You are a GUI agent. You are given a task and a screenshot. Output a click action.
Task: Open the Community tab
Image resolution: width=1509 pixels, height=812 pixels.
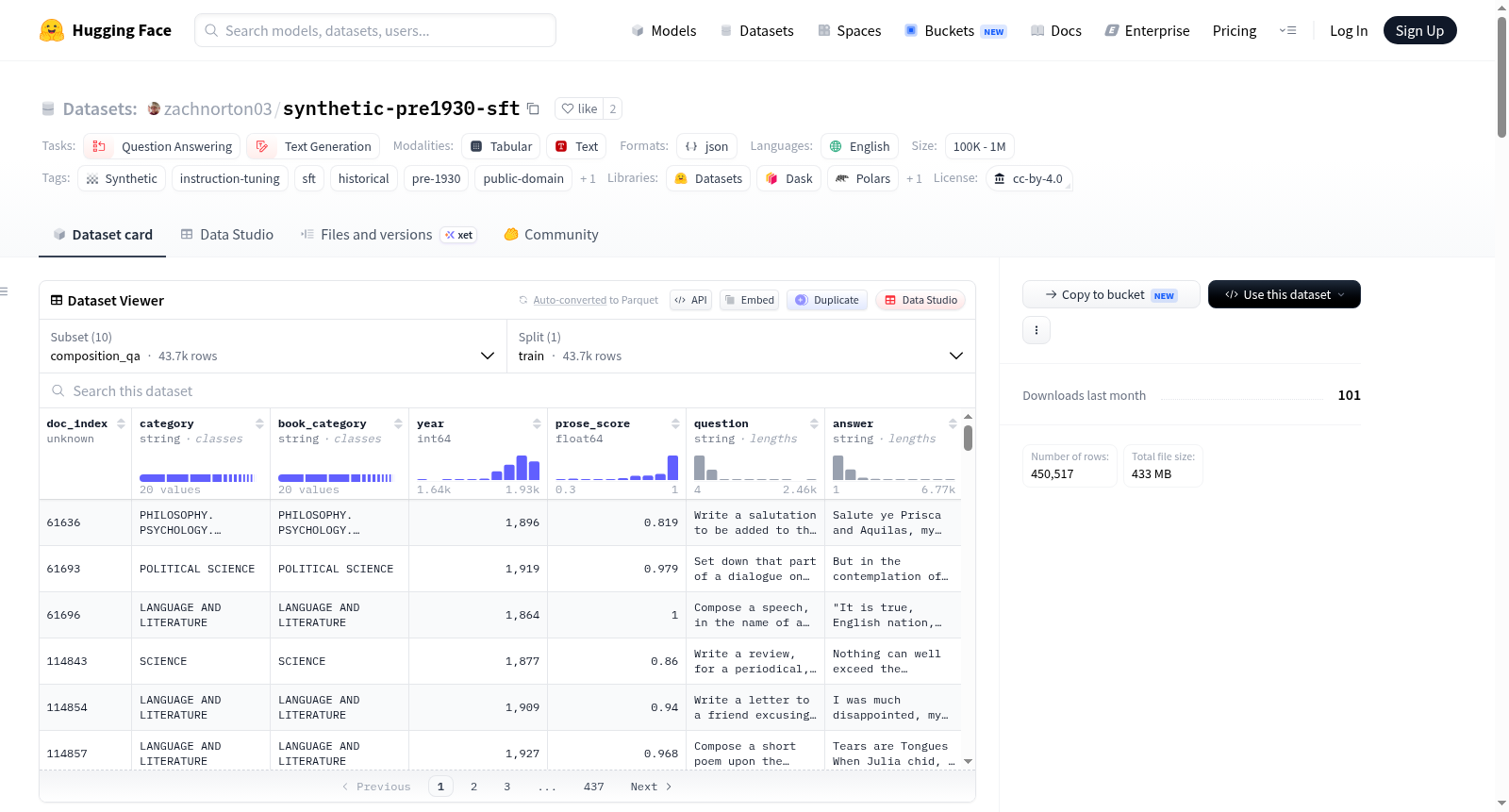point(552,235)
